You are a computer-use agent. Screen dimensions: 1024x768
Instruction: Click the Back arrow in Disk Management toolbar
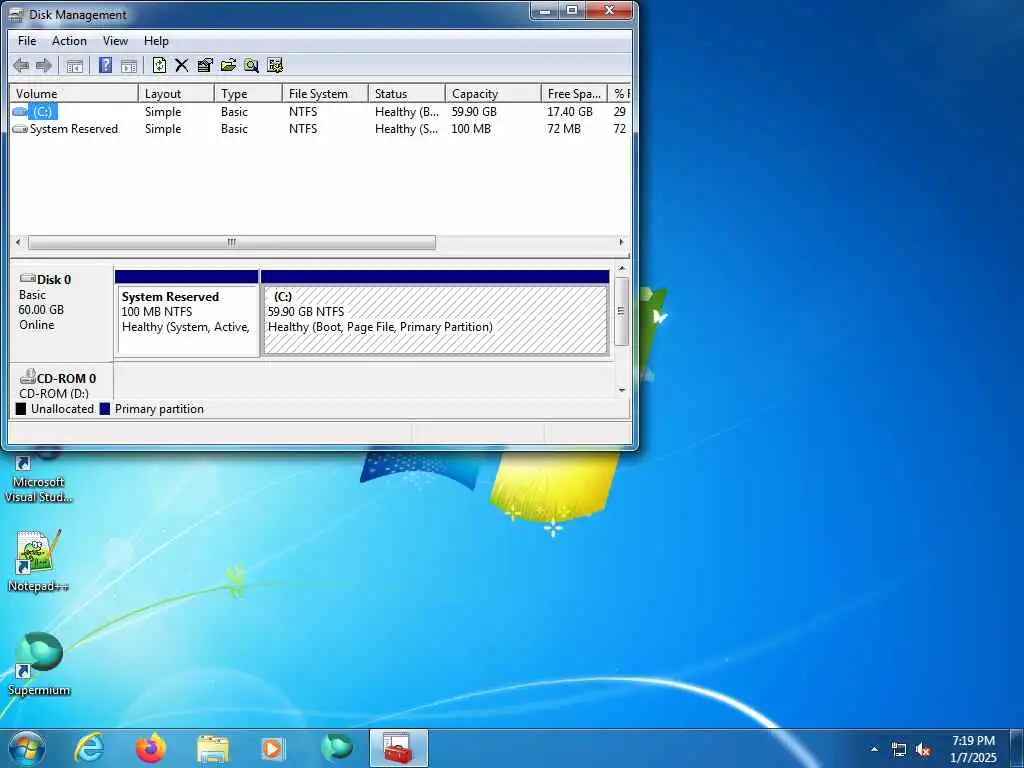[21, 65]
